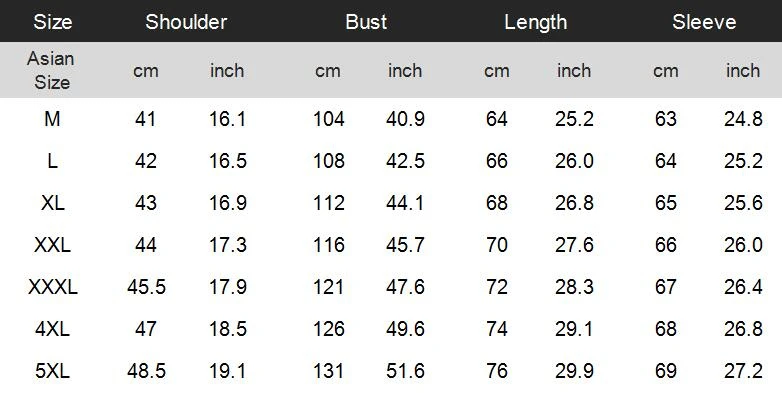The height and width of the screenshot is (393, 782).
Task: Click the 4XL size row label
Action: pyautogui.click(x=52, y=329)
